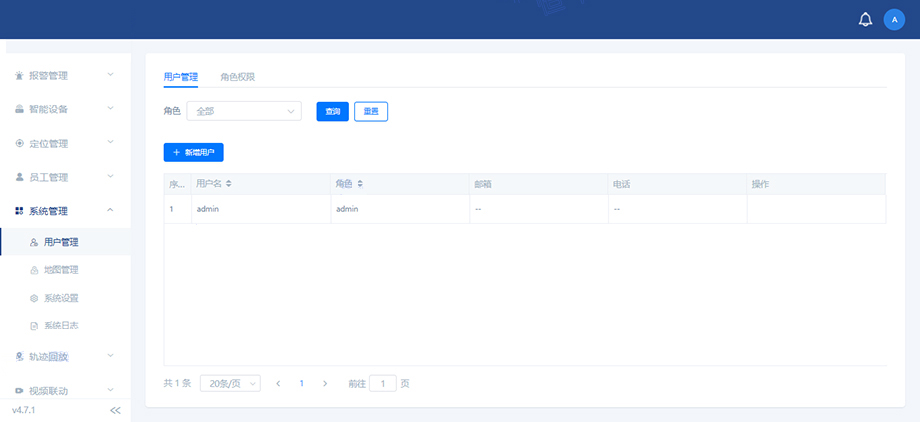Sort by 角色 column sort icon
Screen dimensions: 920x422
pos(360,184)
